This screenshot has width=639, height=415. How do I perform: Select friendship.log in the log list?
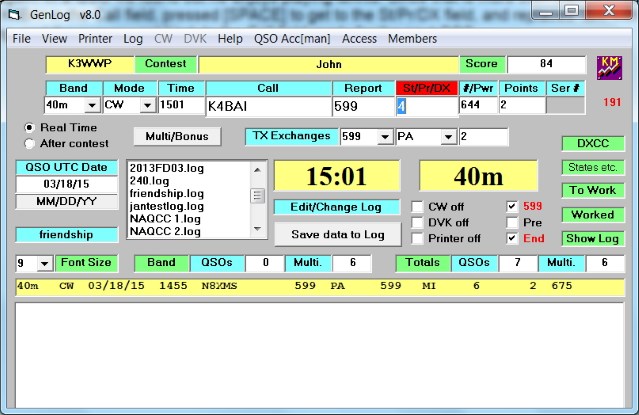(167, 193)
